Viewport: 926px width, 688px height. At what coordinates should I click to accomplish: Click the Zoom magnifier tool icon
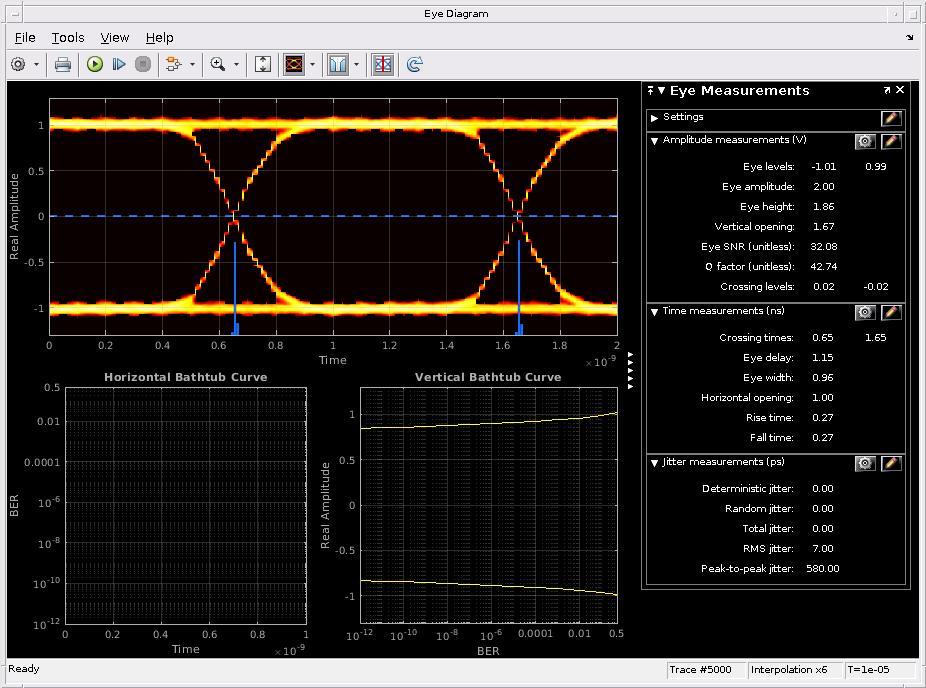click(217, 64)
